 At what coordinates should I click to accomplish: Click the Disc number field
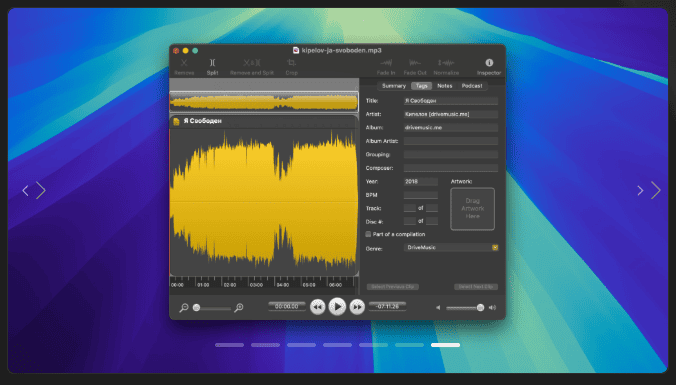tap(410, 221)
